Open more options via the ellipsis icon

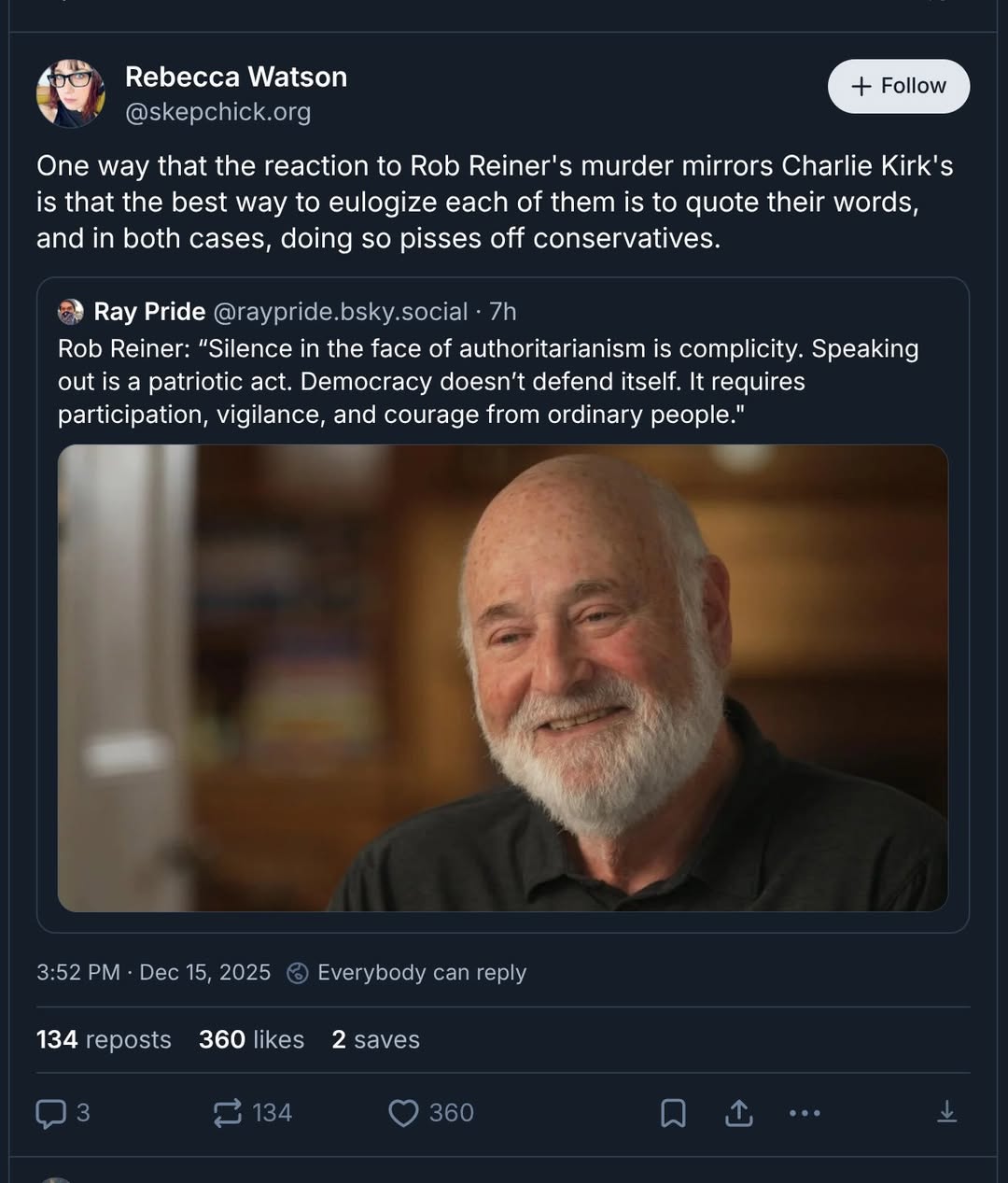click(x=804, y=1113)
